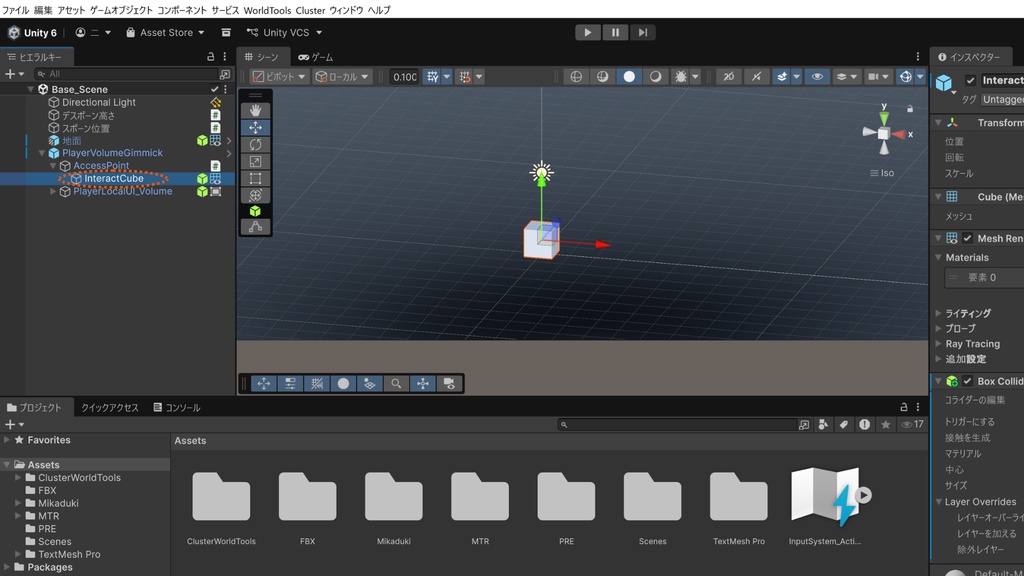Open the Pivot (ピボット) dropdown
1024x576 pixels.
[279, 76]
